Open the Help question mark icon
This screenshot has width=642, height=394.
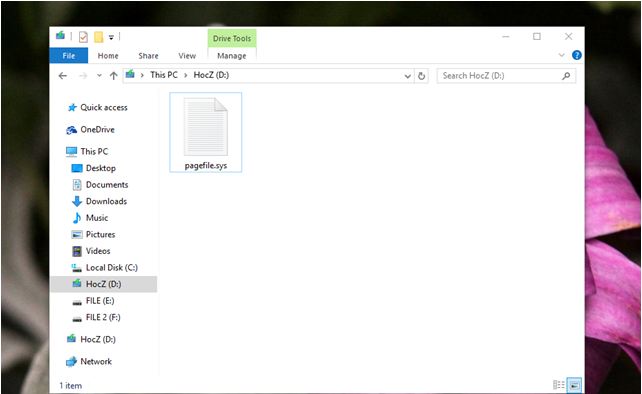click(576, 55)
